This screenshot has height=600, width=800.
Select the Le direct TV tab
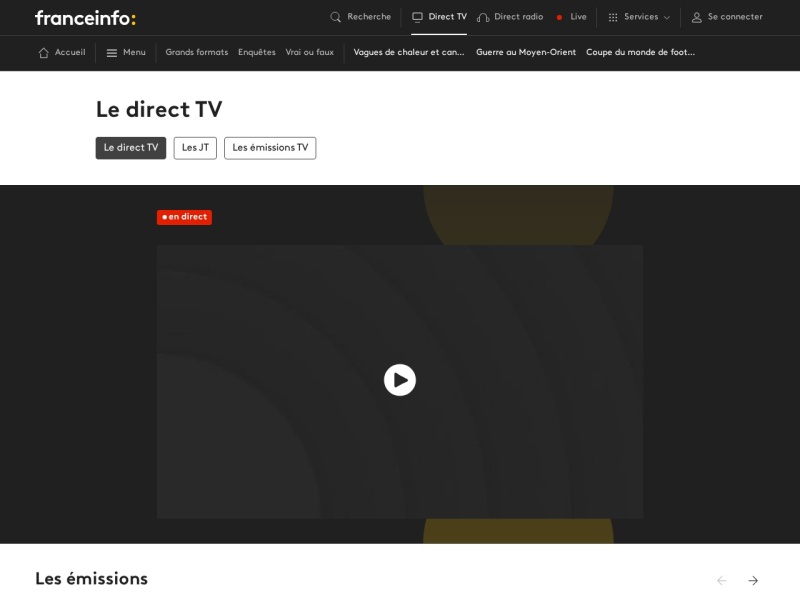[x=131, y=148]
